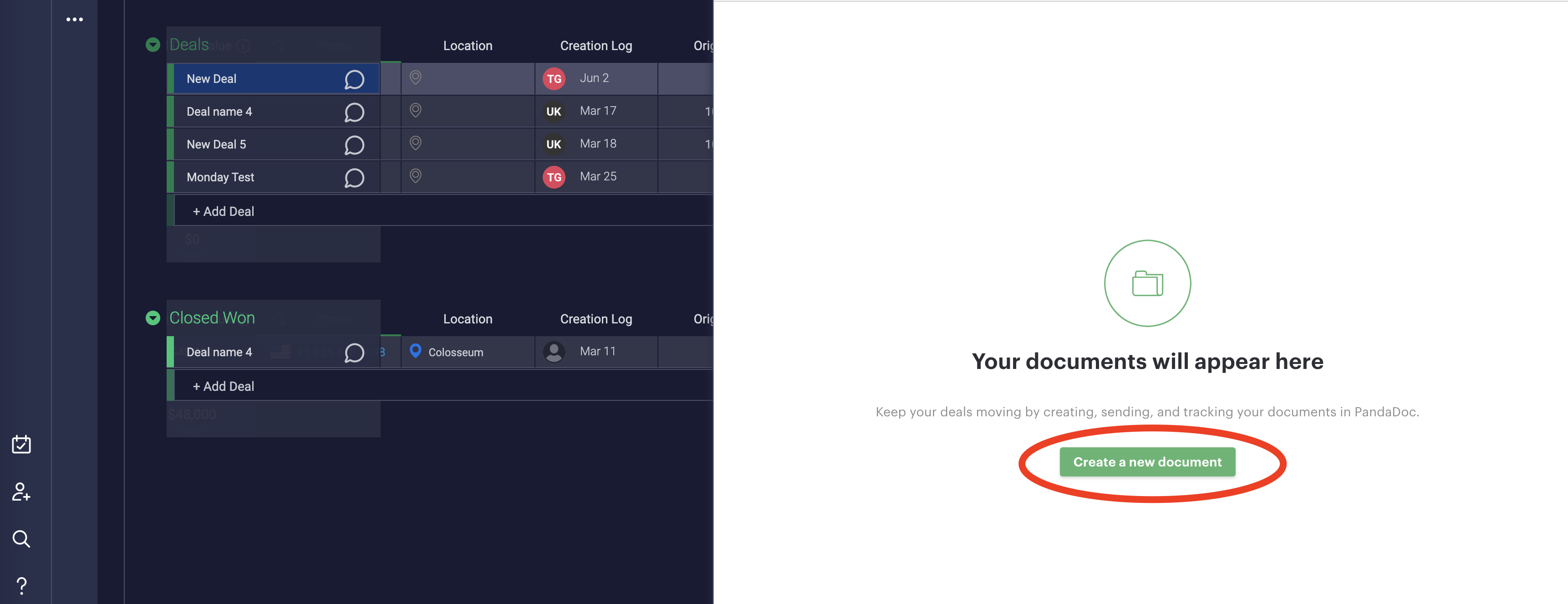Click Add Deal under the Deals group
This screenshot has height=604, width=1568.
coord(224,210)
